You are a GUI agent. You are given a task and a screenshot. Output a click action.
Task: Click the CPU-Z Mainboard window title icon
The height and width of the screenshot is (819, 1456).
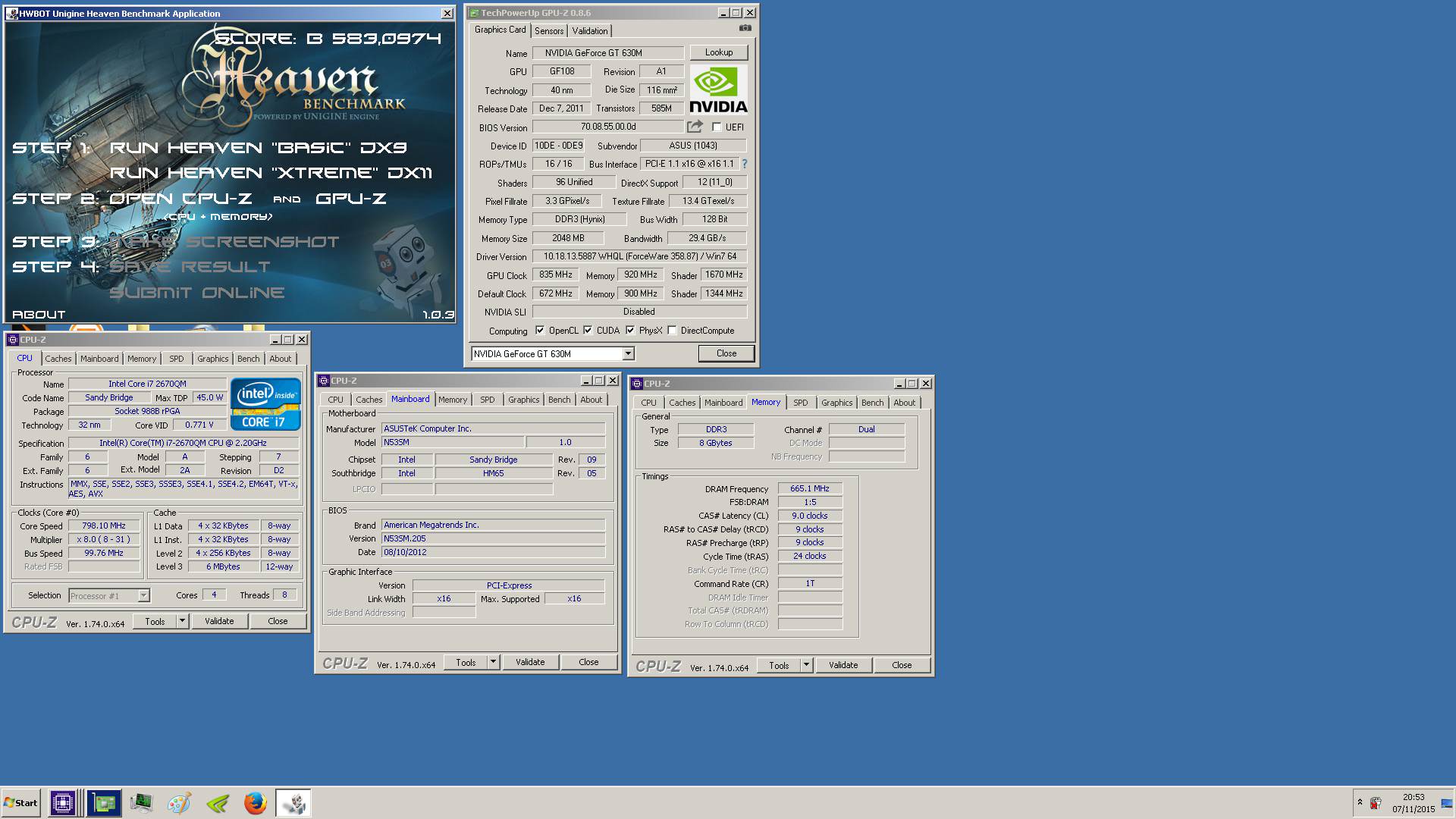[x=324, y=381]
